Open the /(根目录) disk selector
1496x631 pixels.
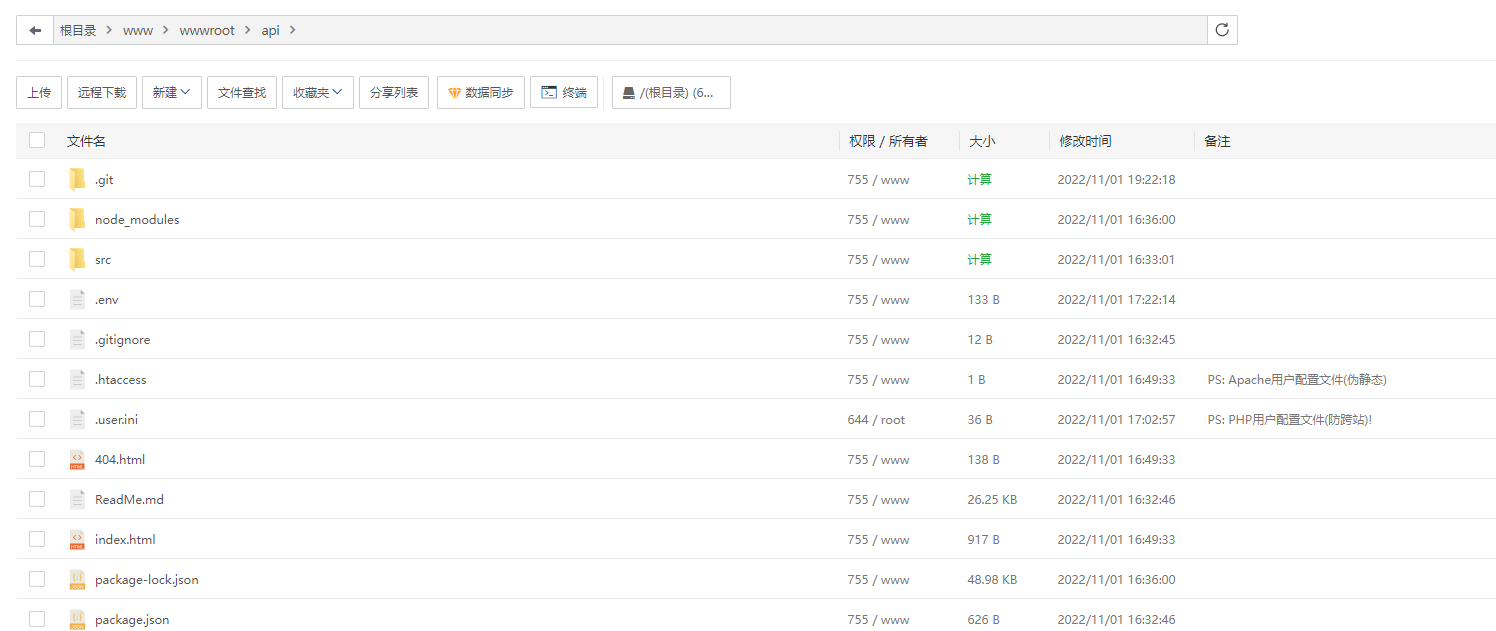671,92
